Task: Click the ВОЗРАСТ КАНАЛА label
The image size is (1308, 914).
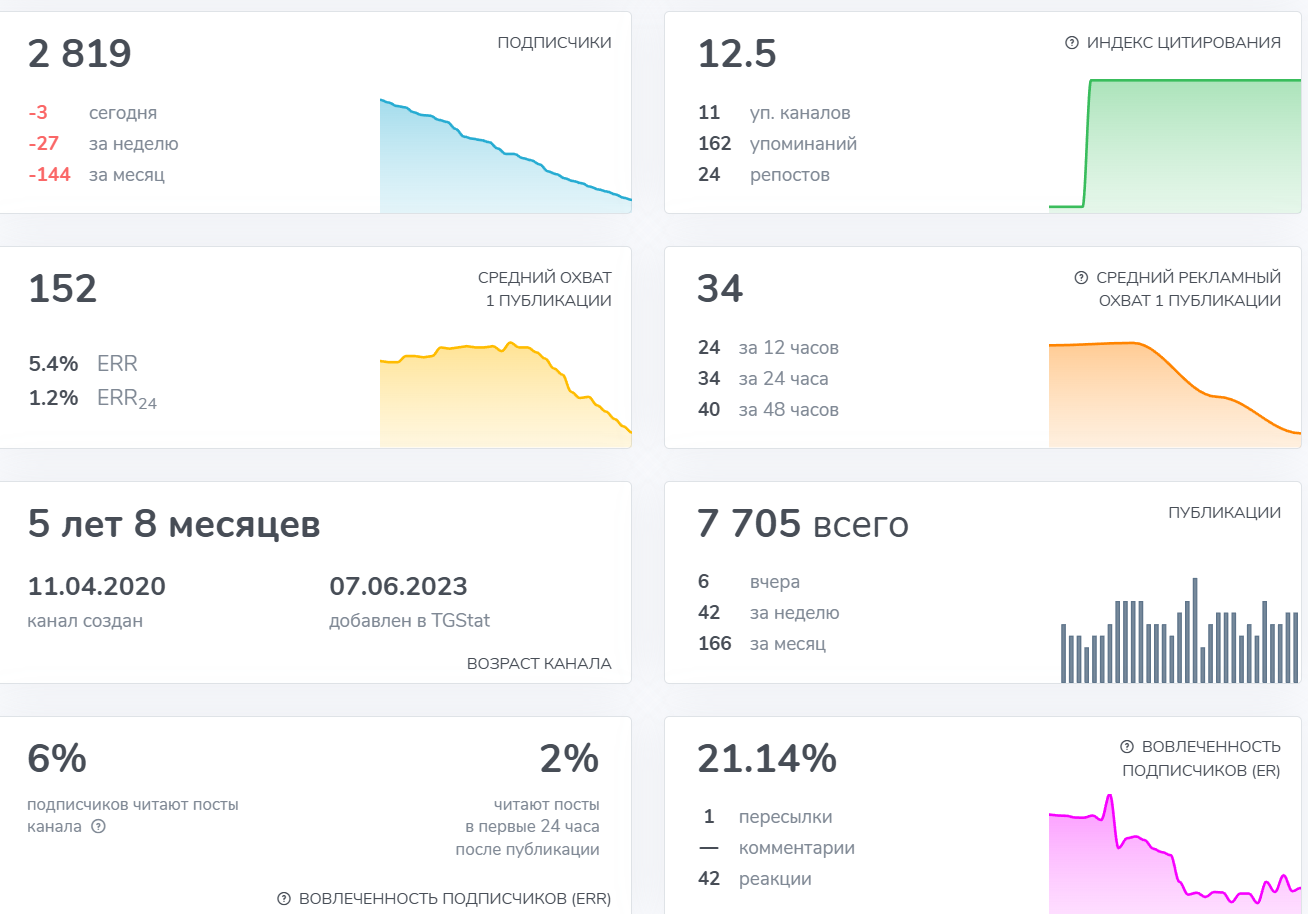Action: (539, 664)
